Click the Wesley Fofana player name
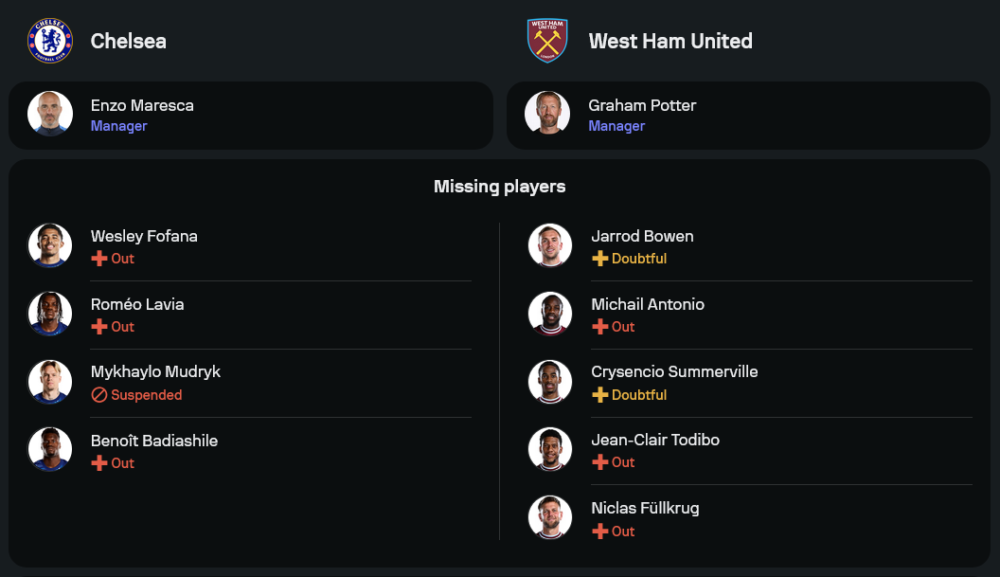 coord(144,236)
